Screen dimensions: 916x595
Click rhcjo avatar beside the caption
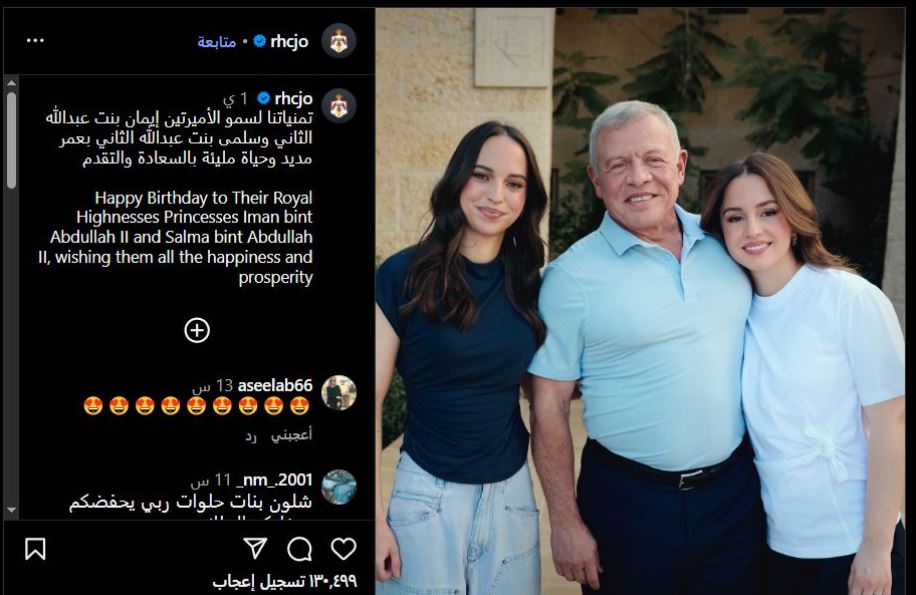(x=339, y=106)
